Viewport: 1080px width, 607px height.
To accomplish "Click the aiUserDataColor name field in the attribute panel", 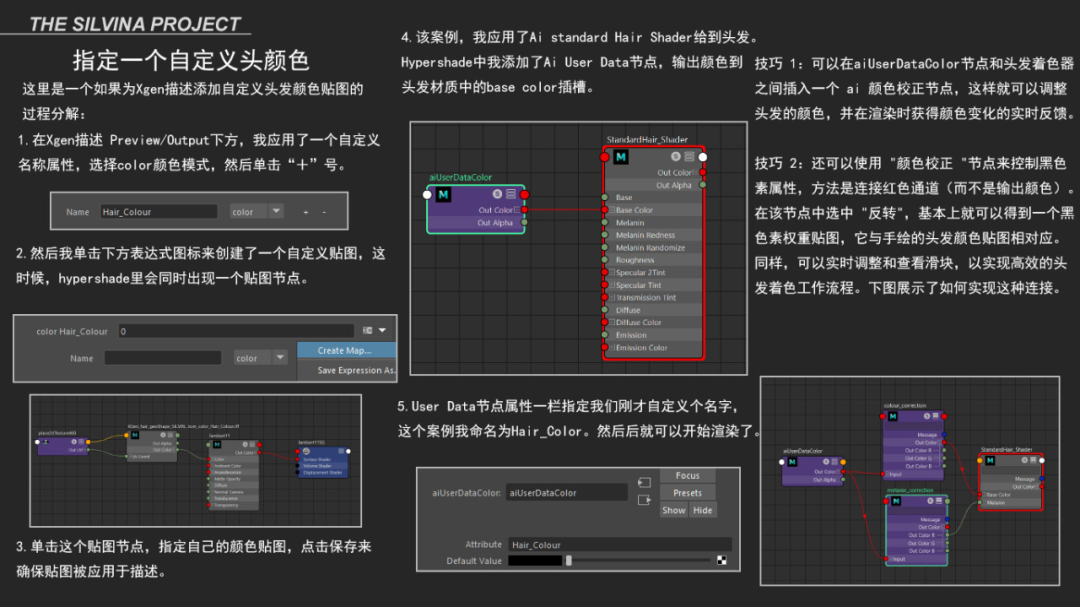I will click(567, 493).
